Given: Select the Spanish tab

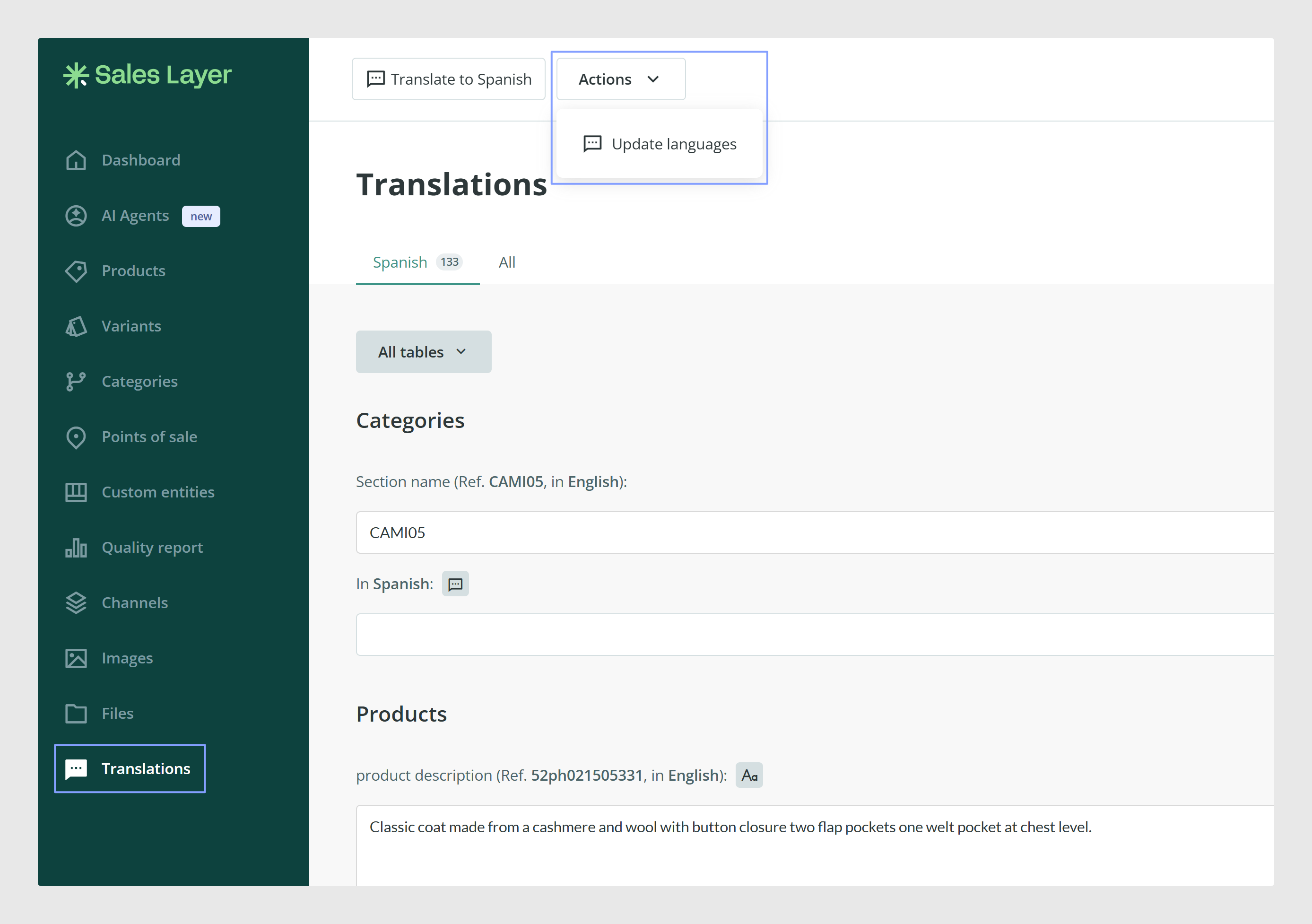Looking at the screenshot, I should point(418,262).
